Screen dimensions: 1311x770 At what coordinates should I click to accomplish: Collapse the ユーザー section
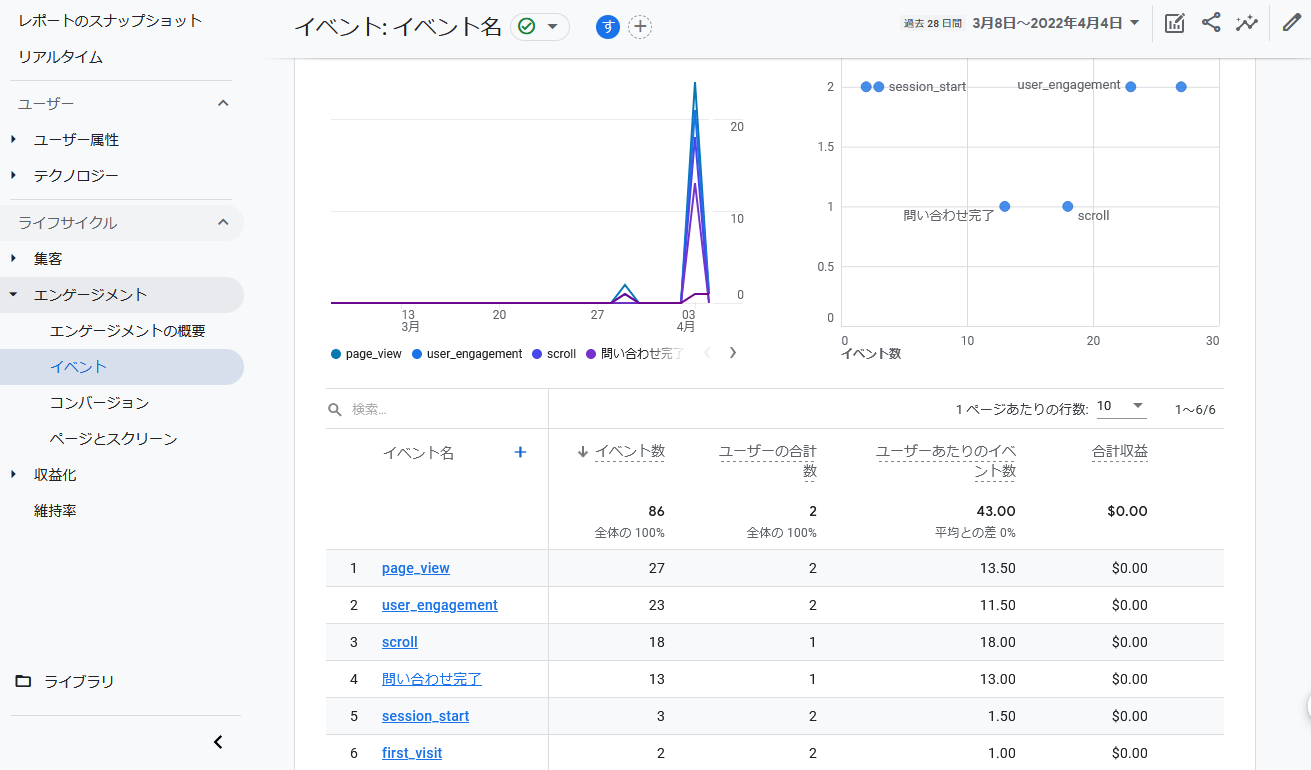tap(223, 103)
